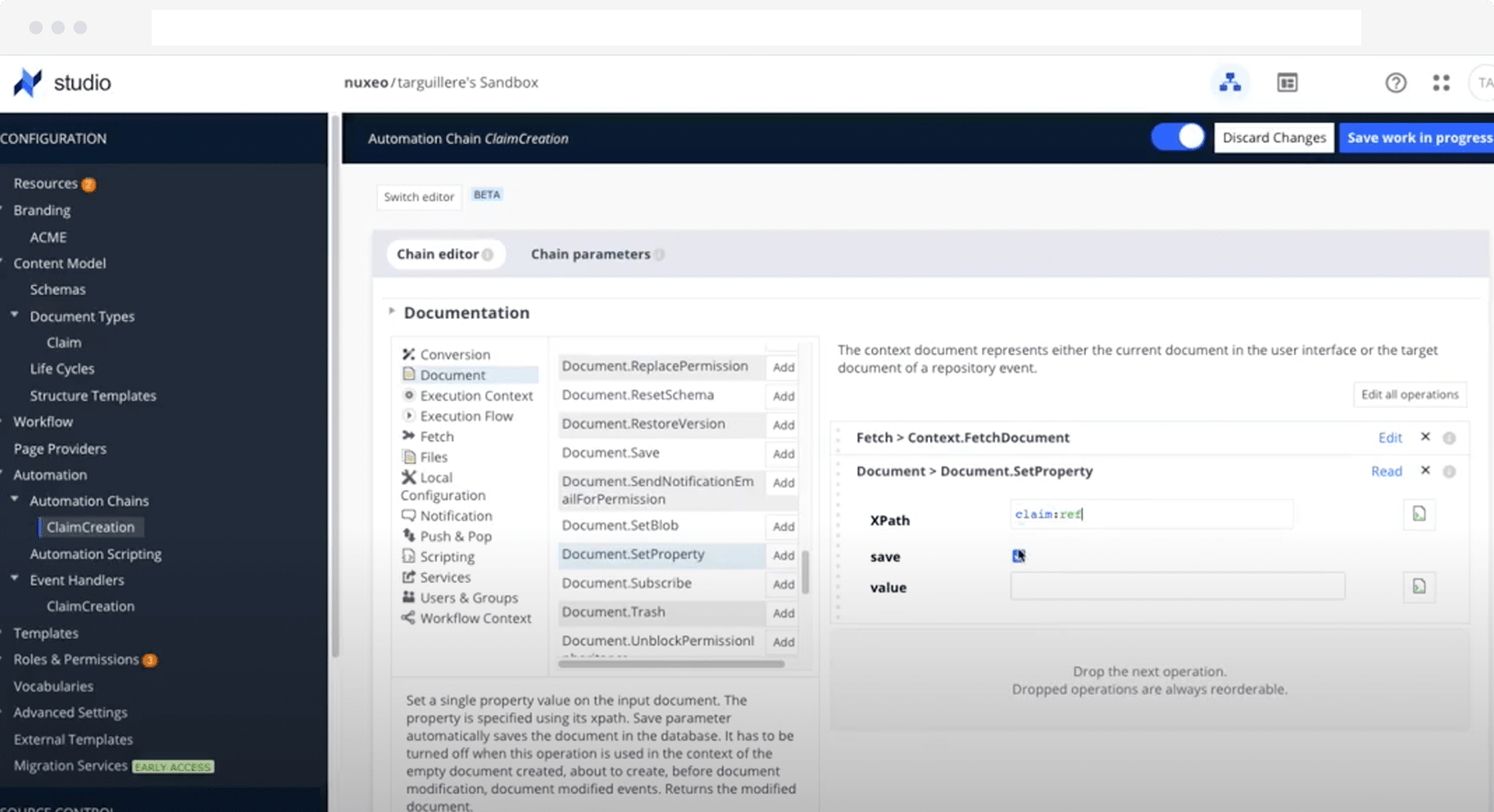This screenshot has width=1494, height=812.
Task: Open ClaimCreation under Event Handlers
Action: [x=90, y=607]
